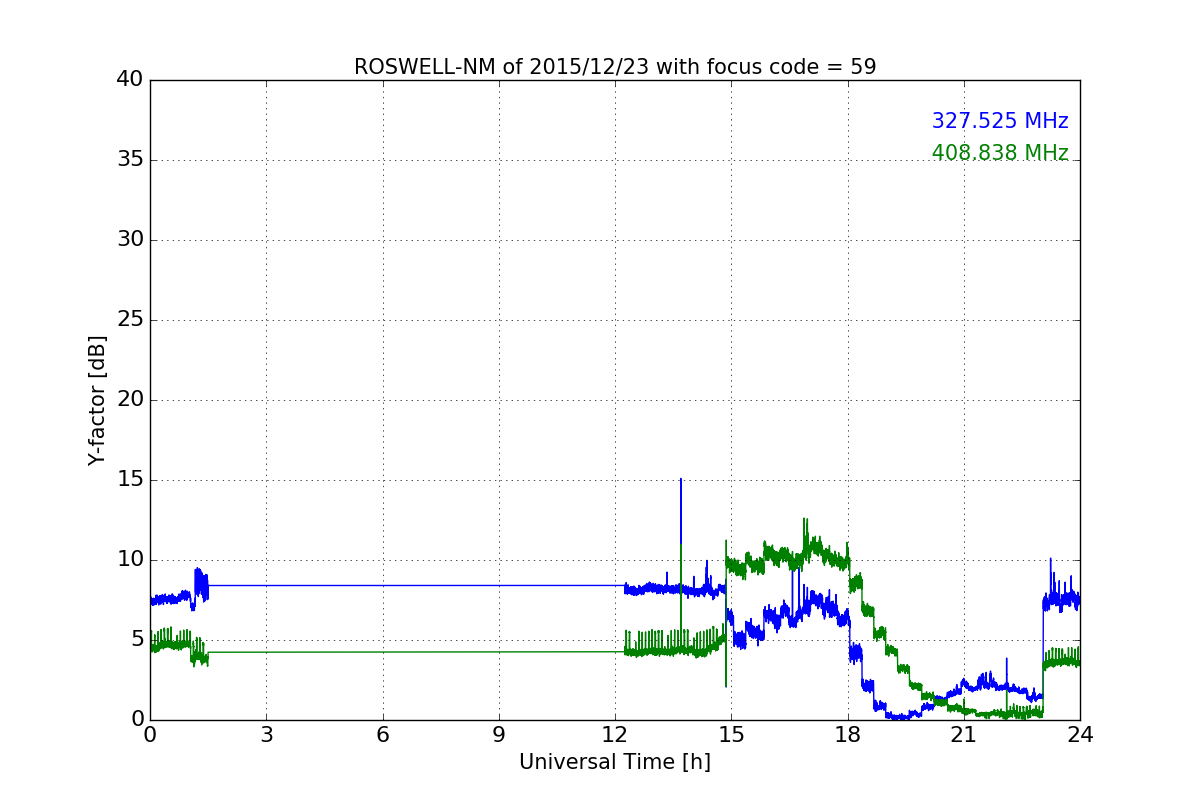Click the y-axis tick label '20'
This screenshot has height=800, width=1200.
[130, 400]
